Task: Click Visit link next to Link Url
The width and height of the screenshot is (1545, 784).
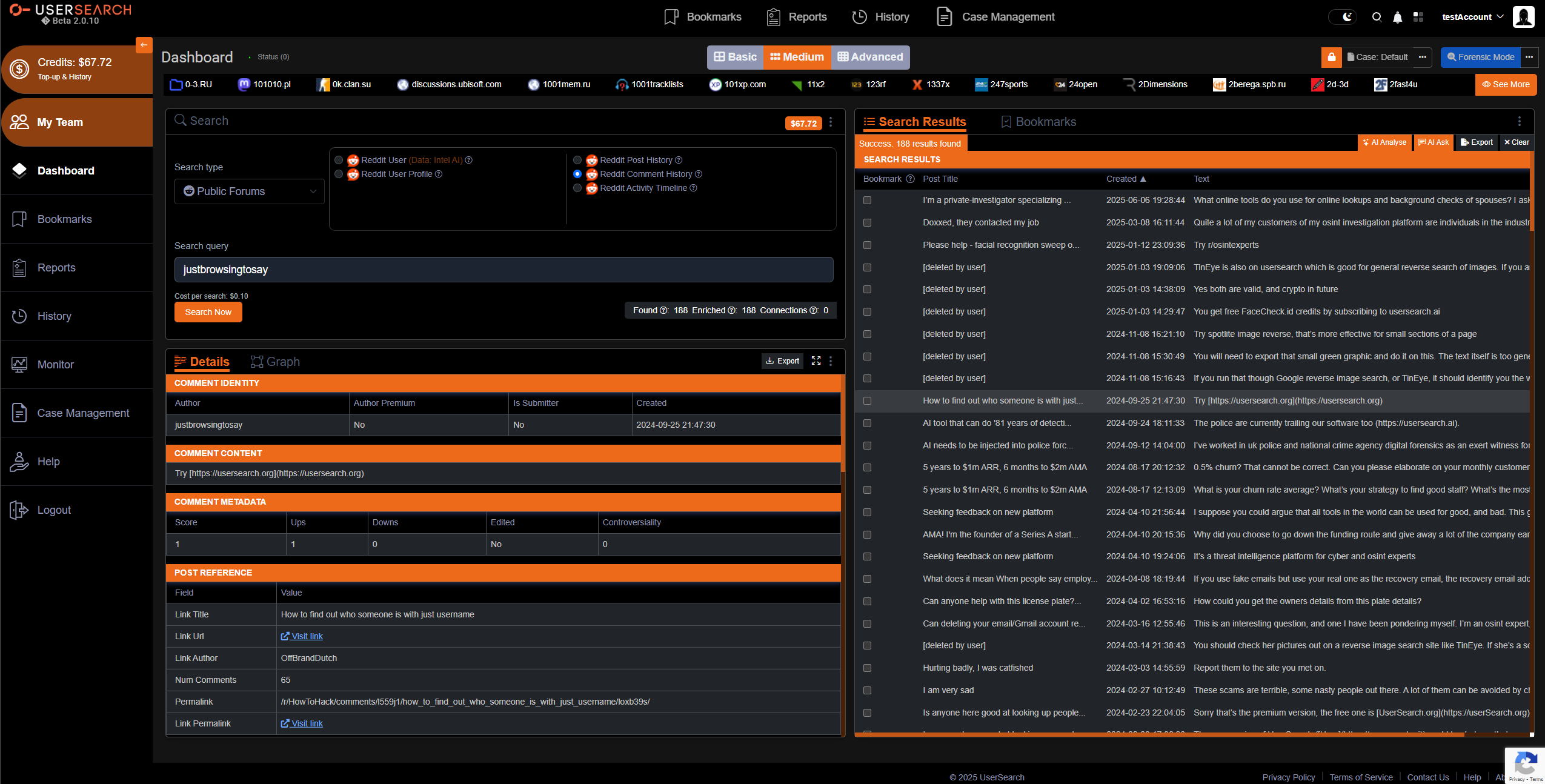Action: point(302,636)
